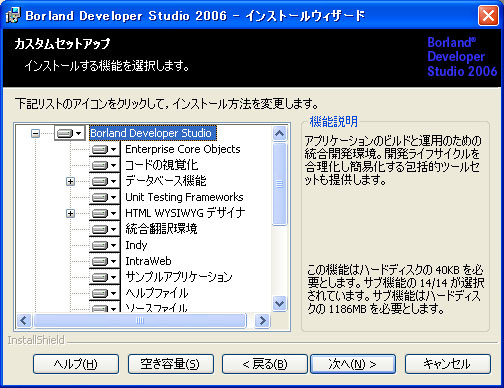Select HTML WYSIWYG デザイナ feature
Viewport: 504px width, 388px height.
185,213
